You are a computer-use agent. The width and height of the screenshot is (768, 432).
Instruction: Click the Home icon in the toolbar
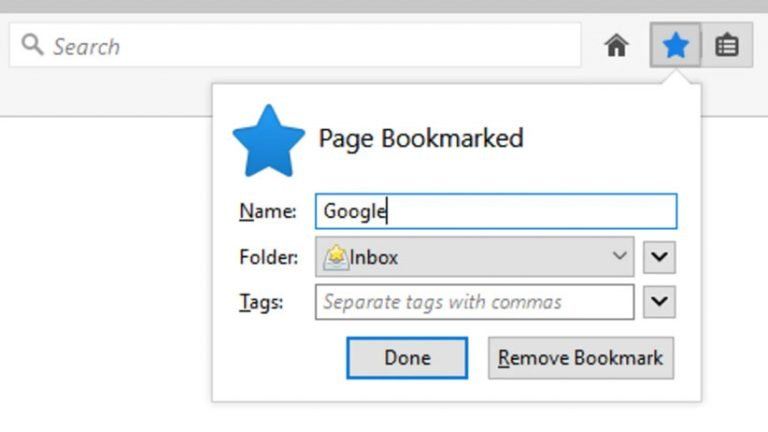[x=617, y=46]
